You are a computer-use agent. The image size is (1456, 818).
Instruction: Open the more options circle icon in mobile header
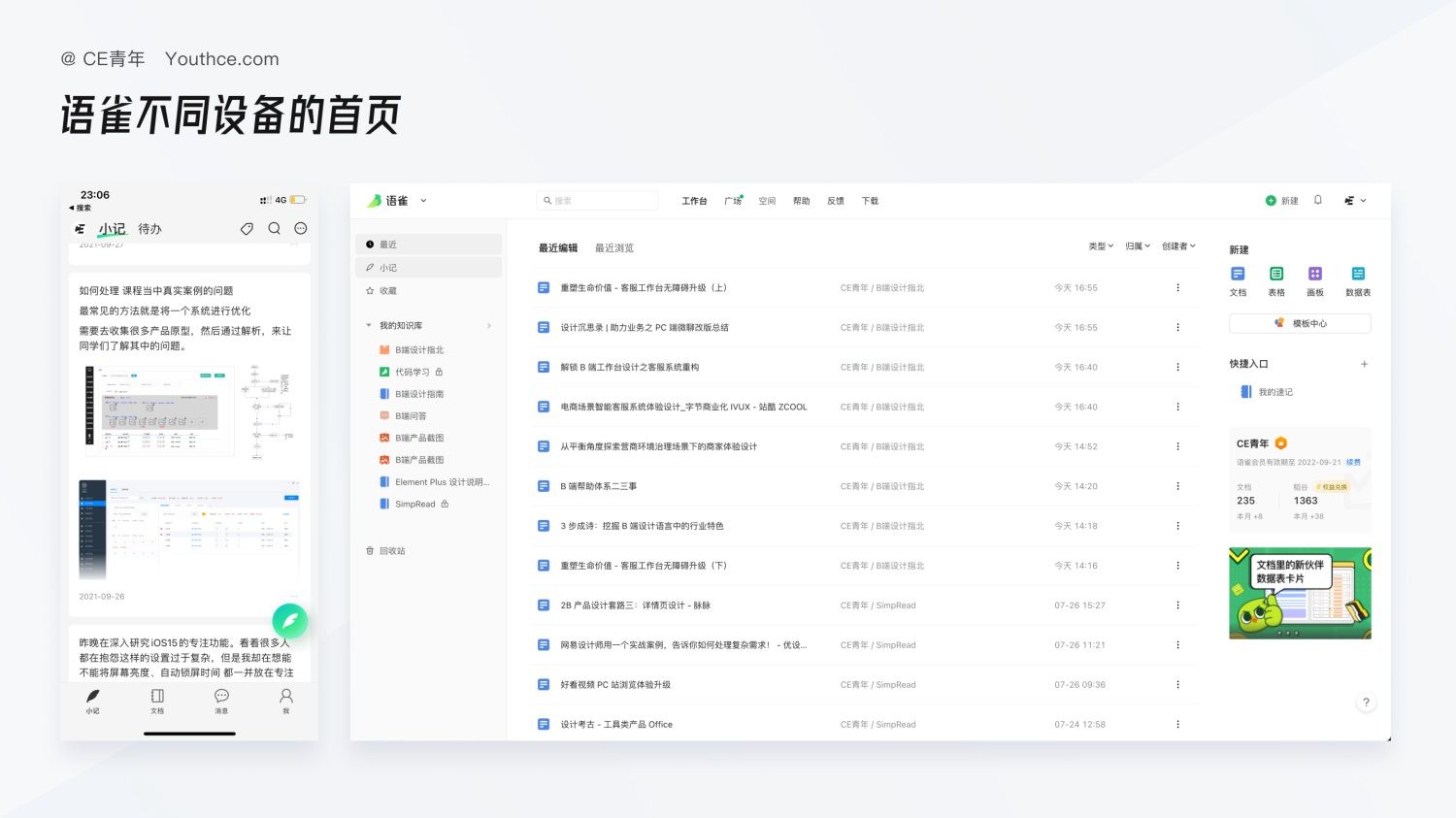coord(301,229)
